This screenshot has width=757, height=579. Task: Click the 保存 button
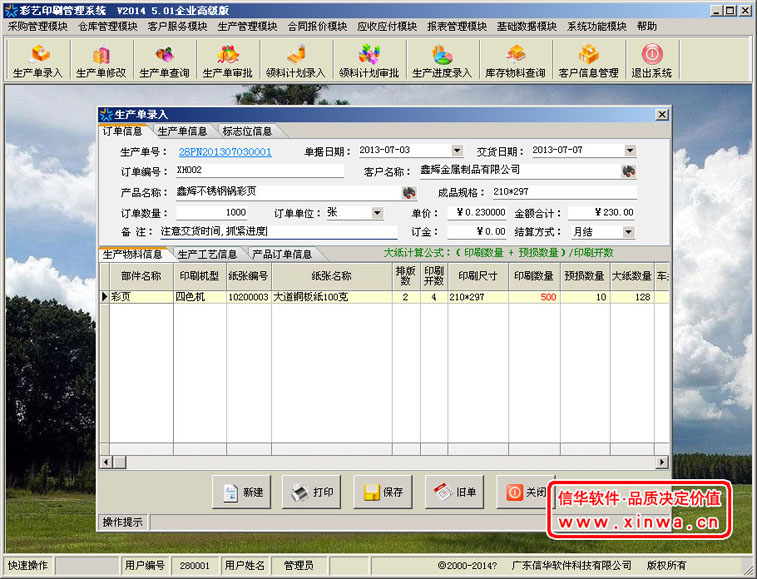click(x=384, y=493)
